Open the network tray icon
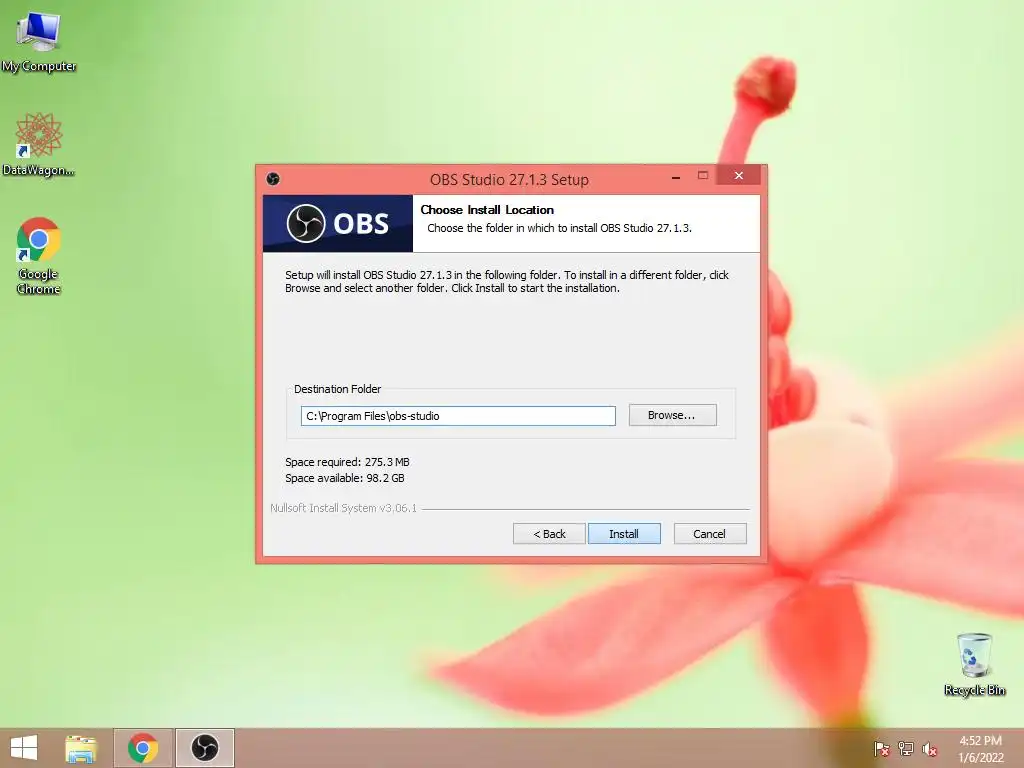This screenshot has height=768, width=1024. point(906,749)
